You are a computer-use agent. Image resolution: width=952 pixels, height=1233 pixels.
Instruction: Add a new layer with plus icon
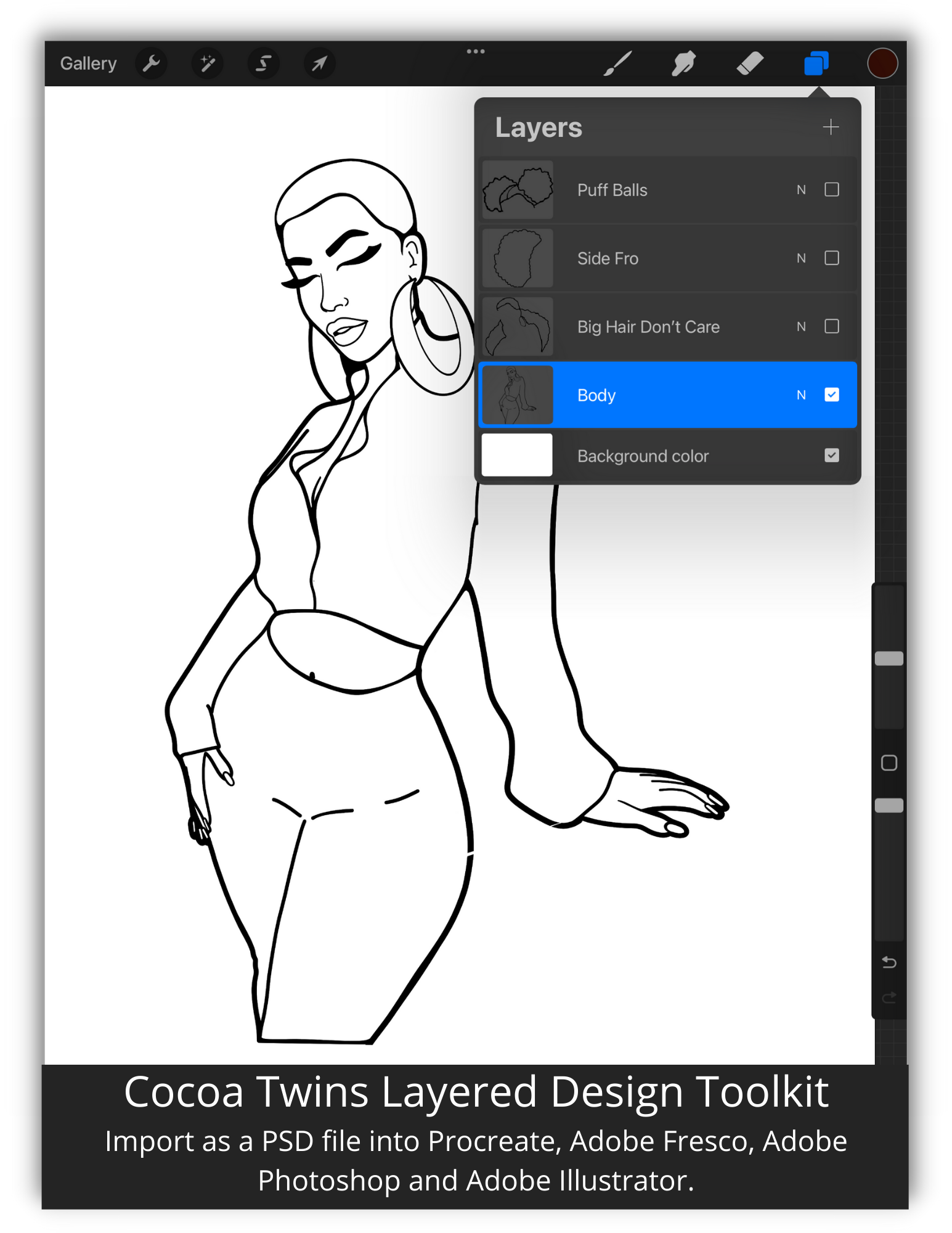831,128
